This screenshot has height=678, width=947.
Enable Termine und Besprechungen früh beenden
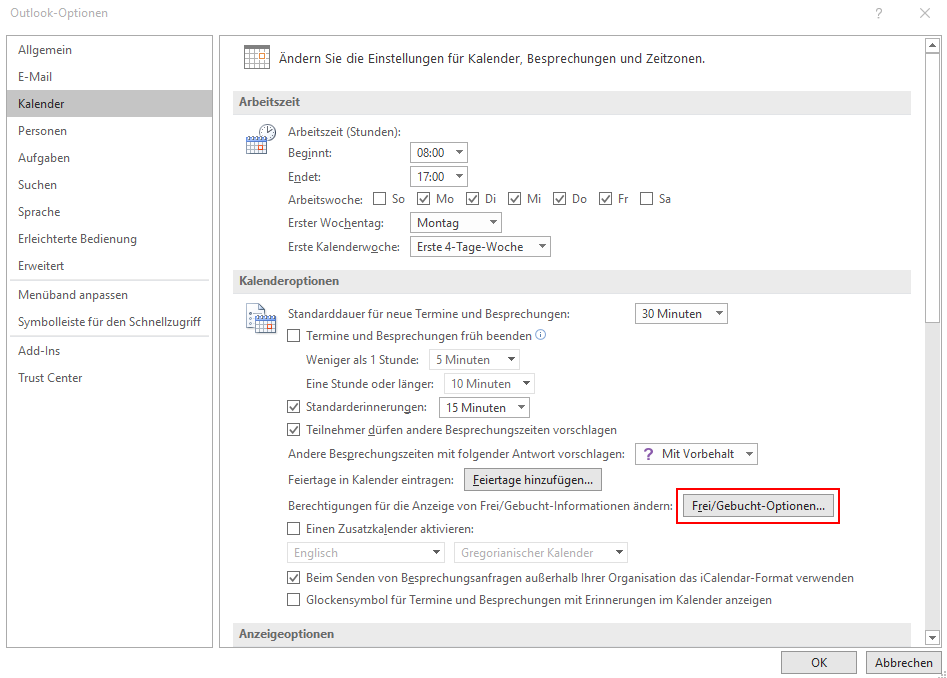click(294, 336)
